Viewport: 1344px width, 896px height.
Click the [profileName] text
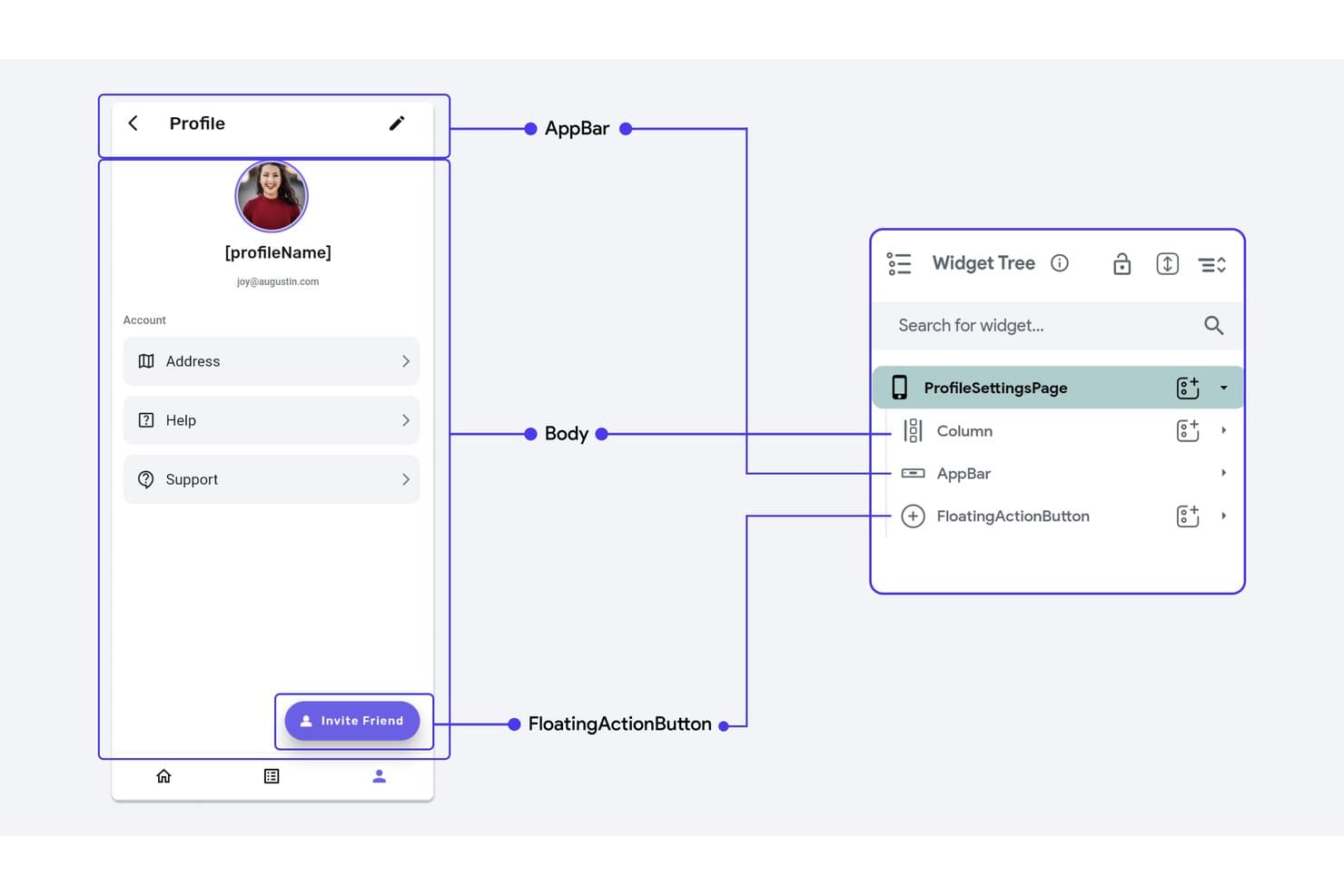click(x=278, y=252)
